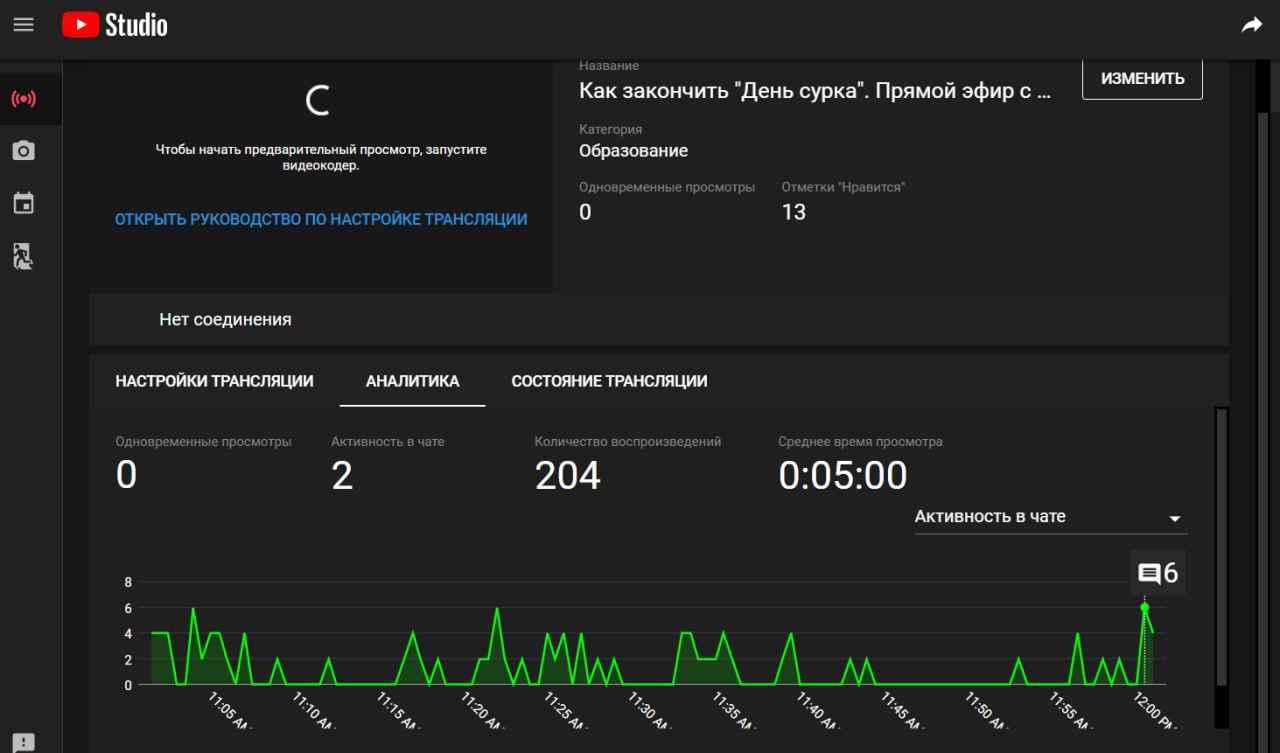Open the stream setup guide link

coord(321,219)
